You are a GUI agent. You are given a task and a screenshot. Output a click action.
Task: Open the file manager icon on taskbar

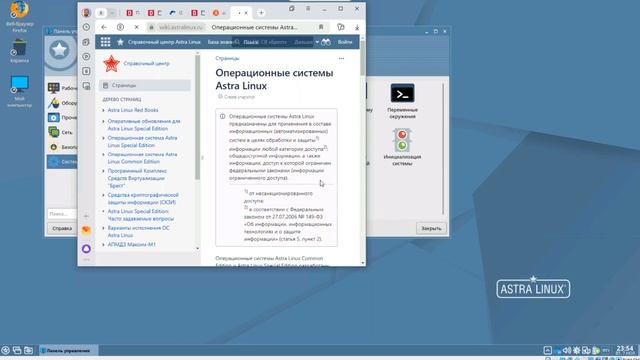pos(29,350)
